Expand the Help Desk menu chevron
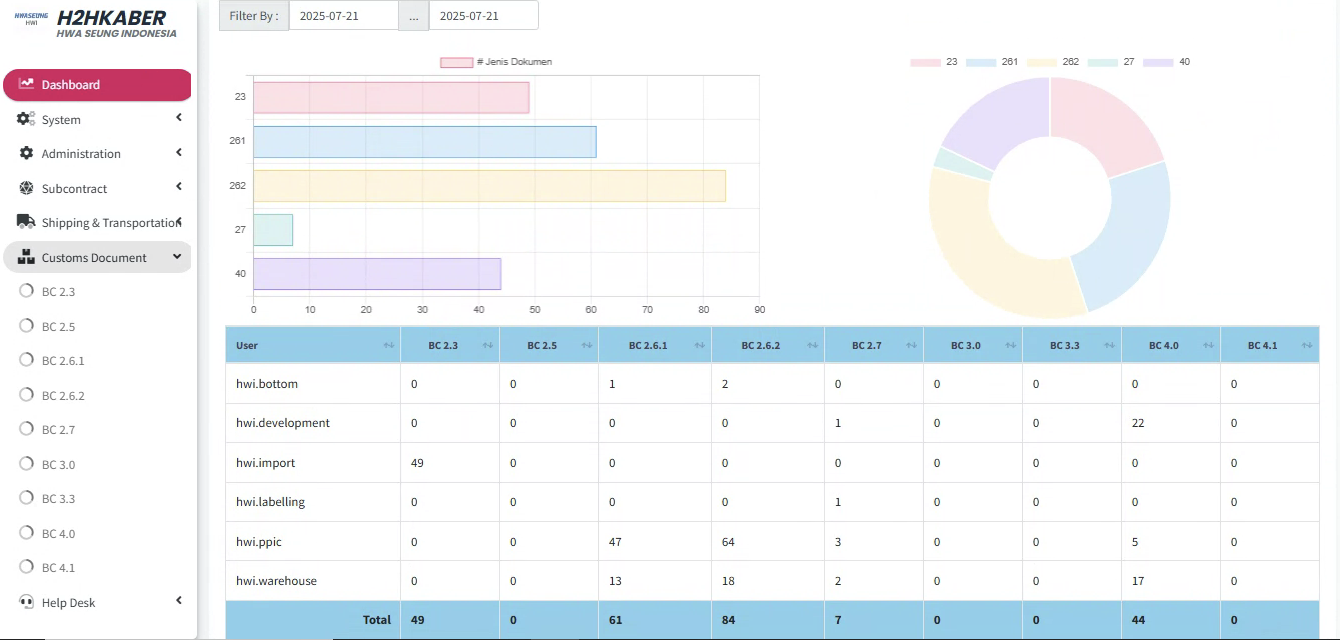1340x640 pixels. tap(179, 601)
